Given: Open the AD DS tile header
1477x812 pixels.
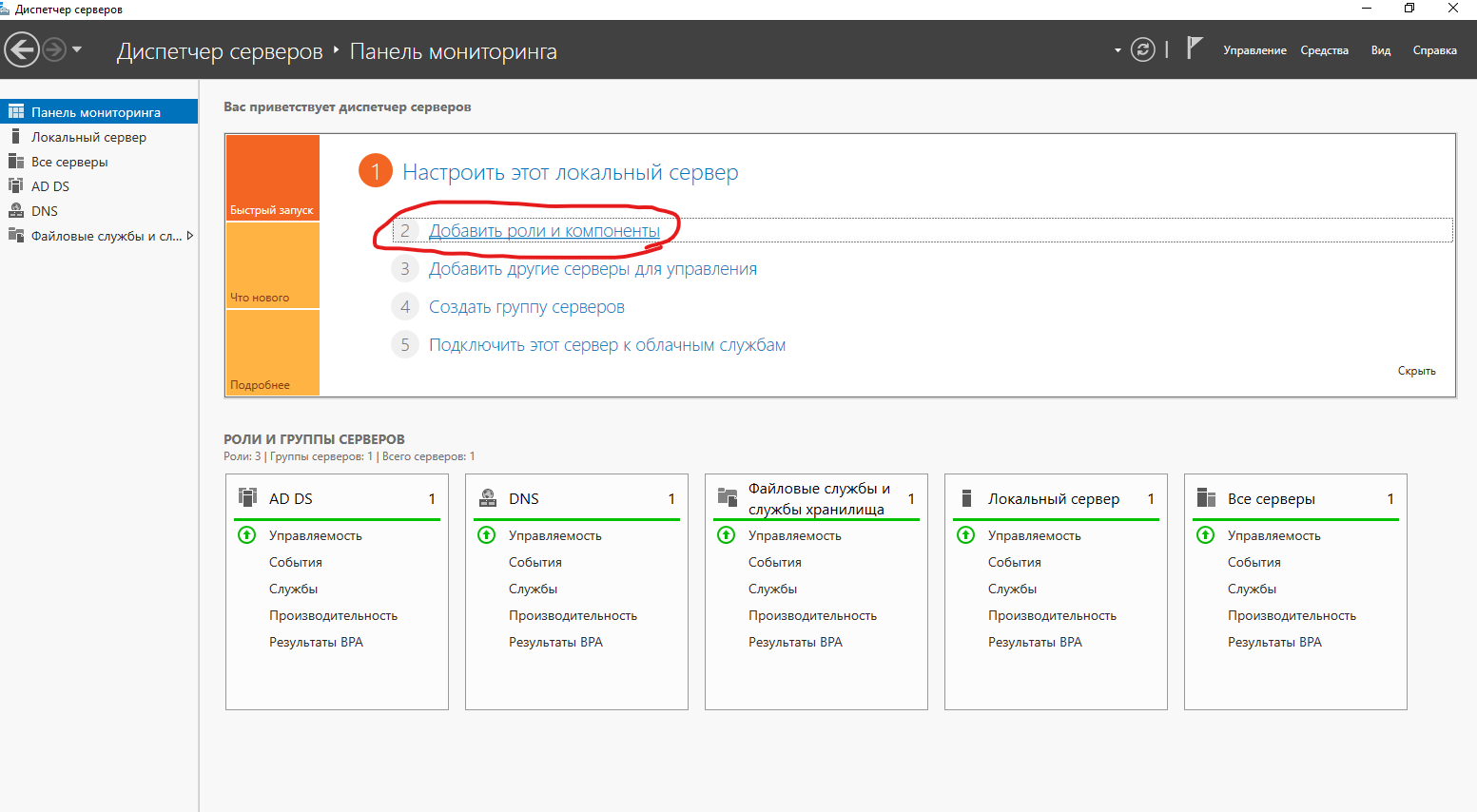Looking at the screenshot, I should [337, 498].
